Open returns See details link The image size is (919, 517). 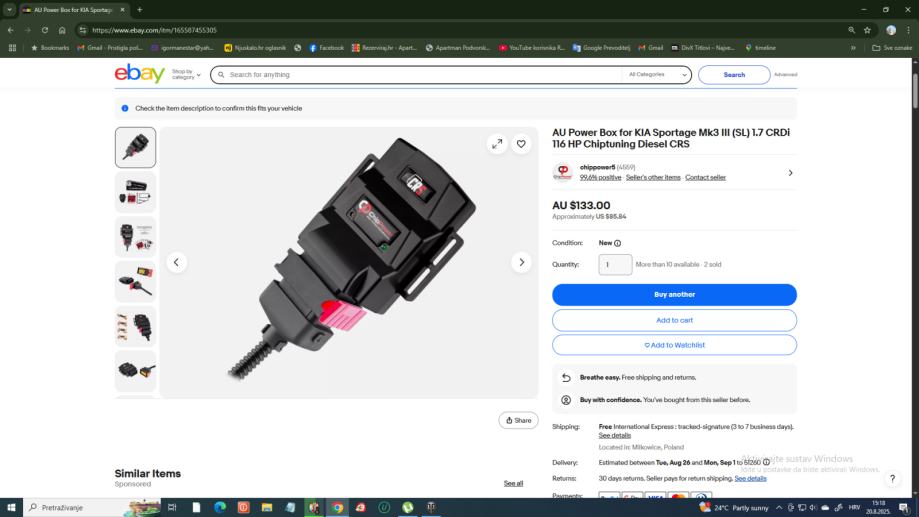[750, 478]
